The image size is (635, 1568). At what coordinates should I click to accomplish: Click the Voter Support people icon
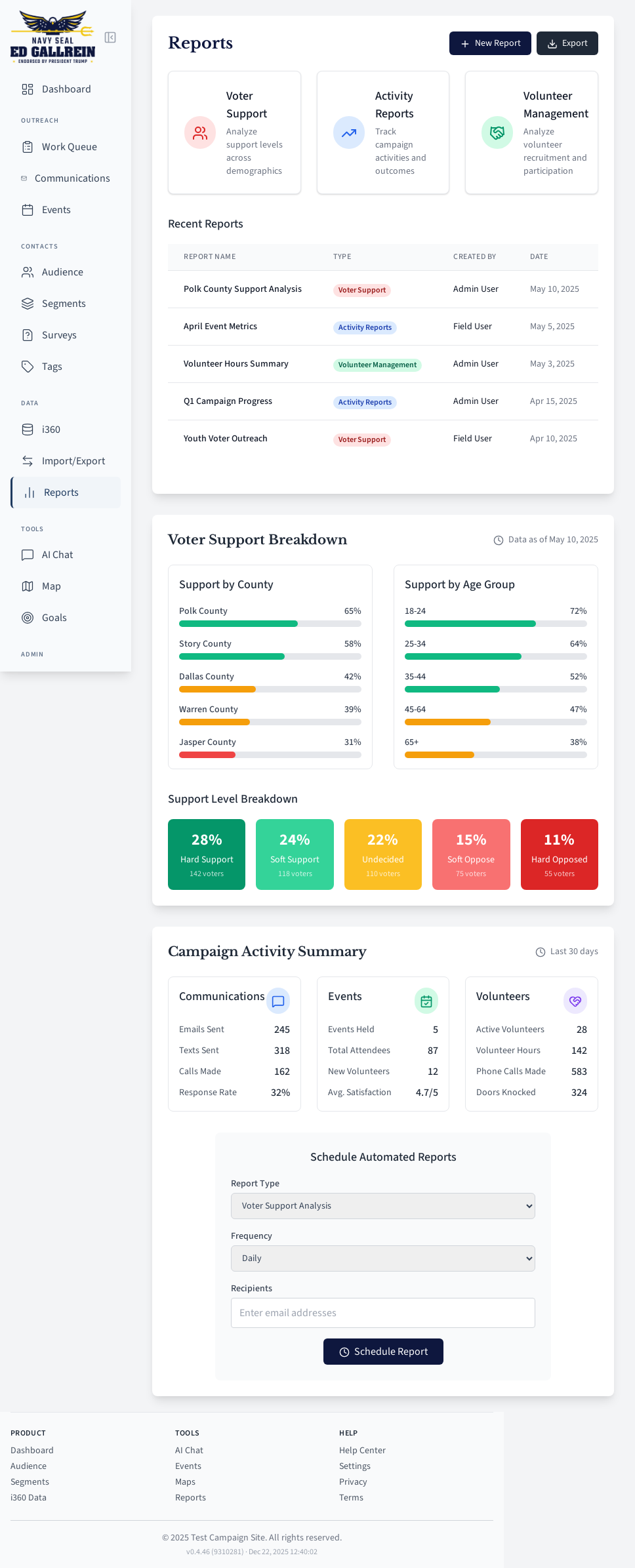pos(200,133)
